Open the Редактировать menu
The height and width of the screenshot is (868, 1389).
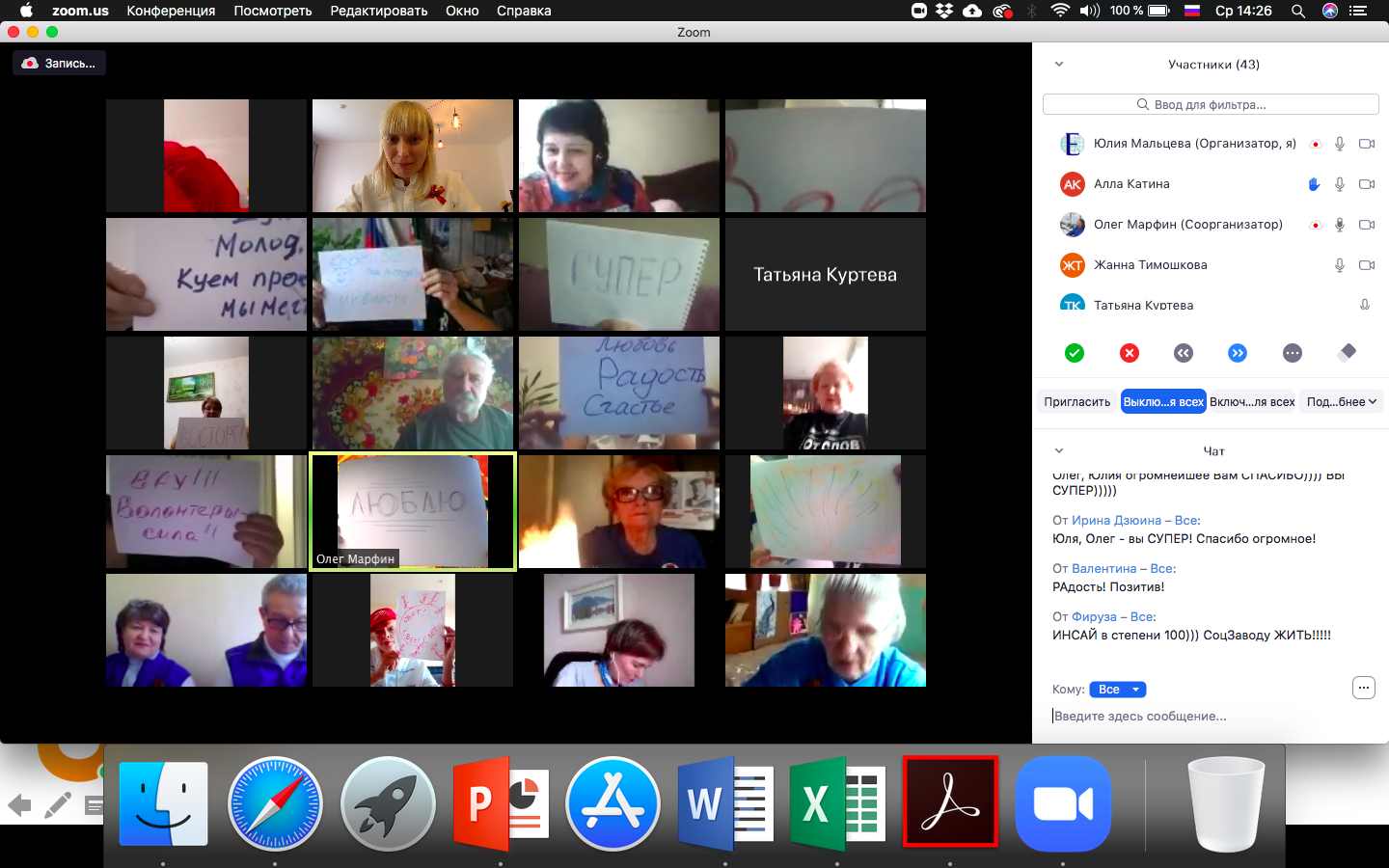click(x=379, y=11)
